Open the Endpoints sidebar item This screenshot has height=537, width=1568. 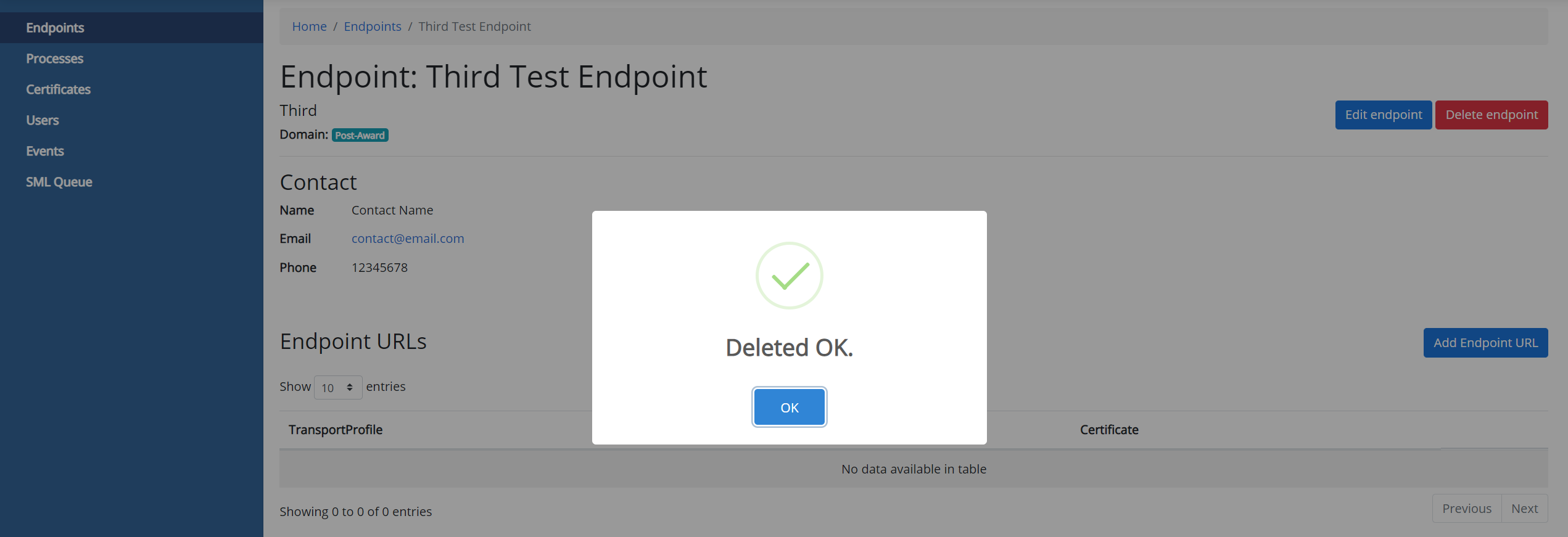click(x=55, y=28)
